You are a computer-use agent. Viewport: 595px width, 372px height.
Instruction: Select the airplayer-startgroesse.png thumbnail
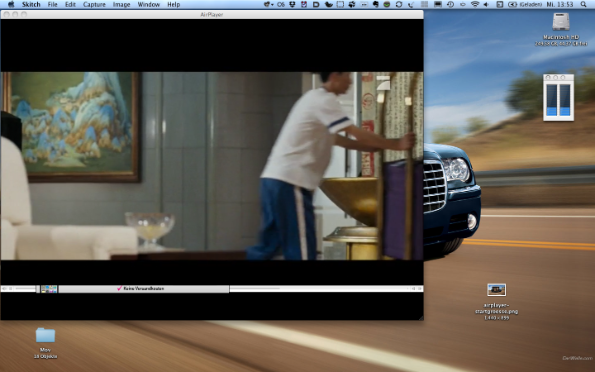coord(496,290)
